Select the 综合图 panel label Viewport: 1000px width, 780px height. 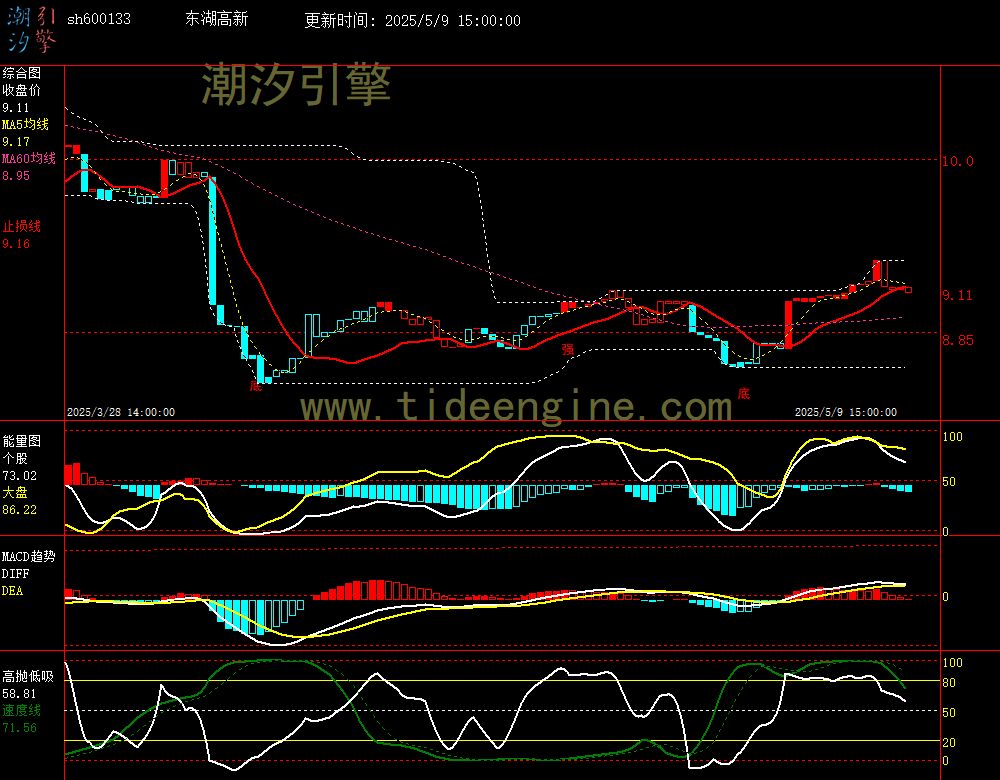21,73
